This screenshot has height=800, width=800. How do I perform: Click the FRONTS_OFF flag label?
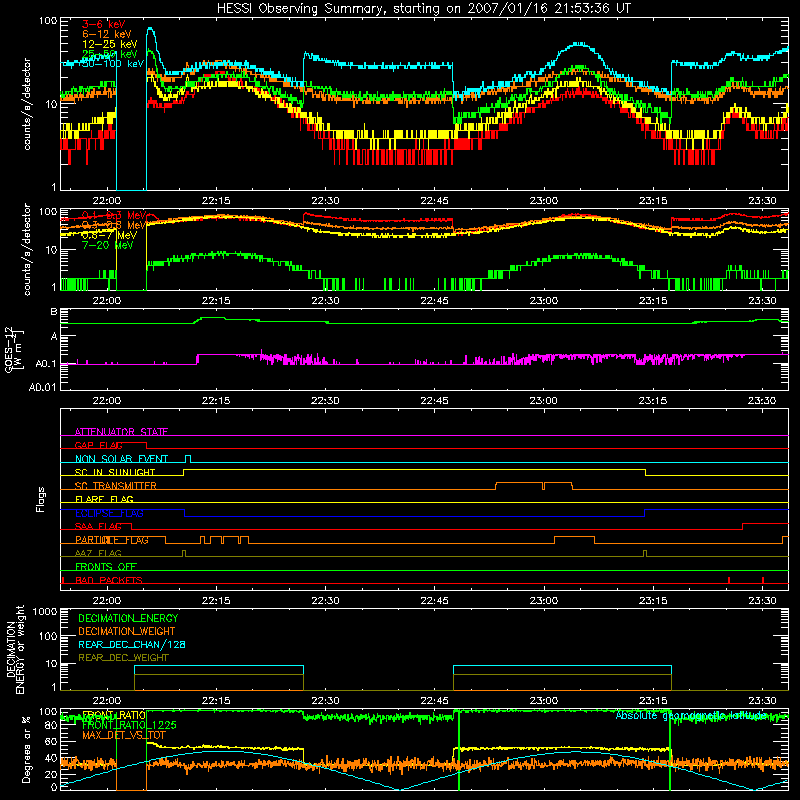106,566
